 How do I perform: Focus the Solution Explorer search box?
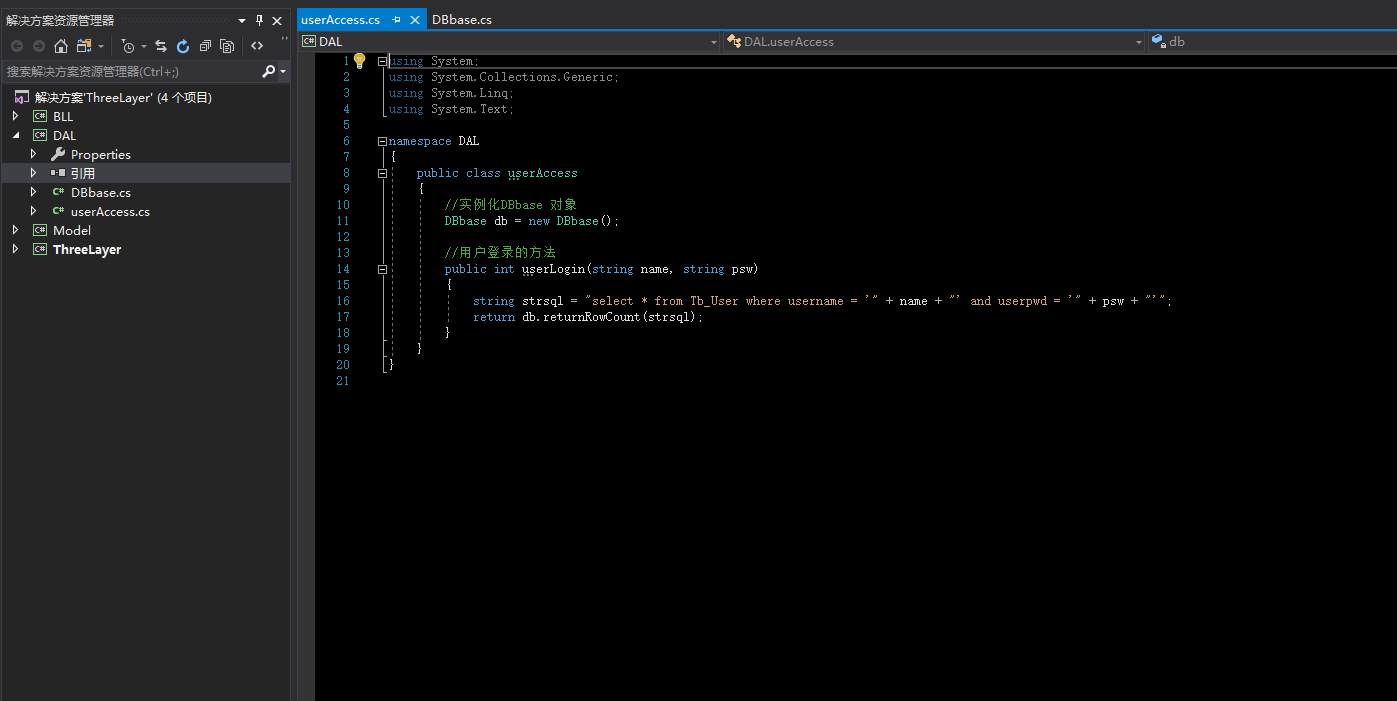click(130, 72)
